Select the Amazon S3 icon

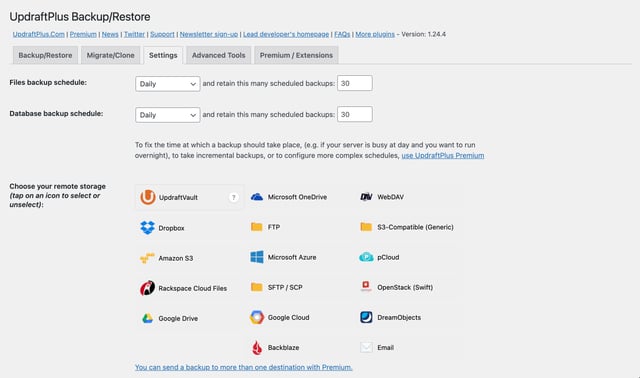(147, 258)
